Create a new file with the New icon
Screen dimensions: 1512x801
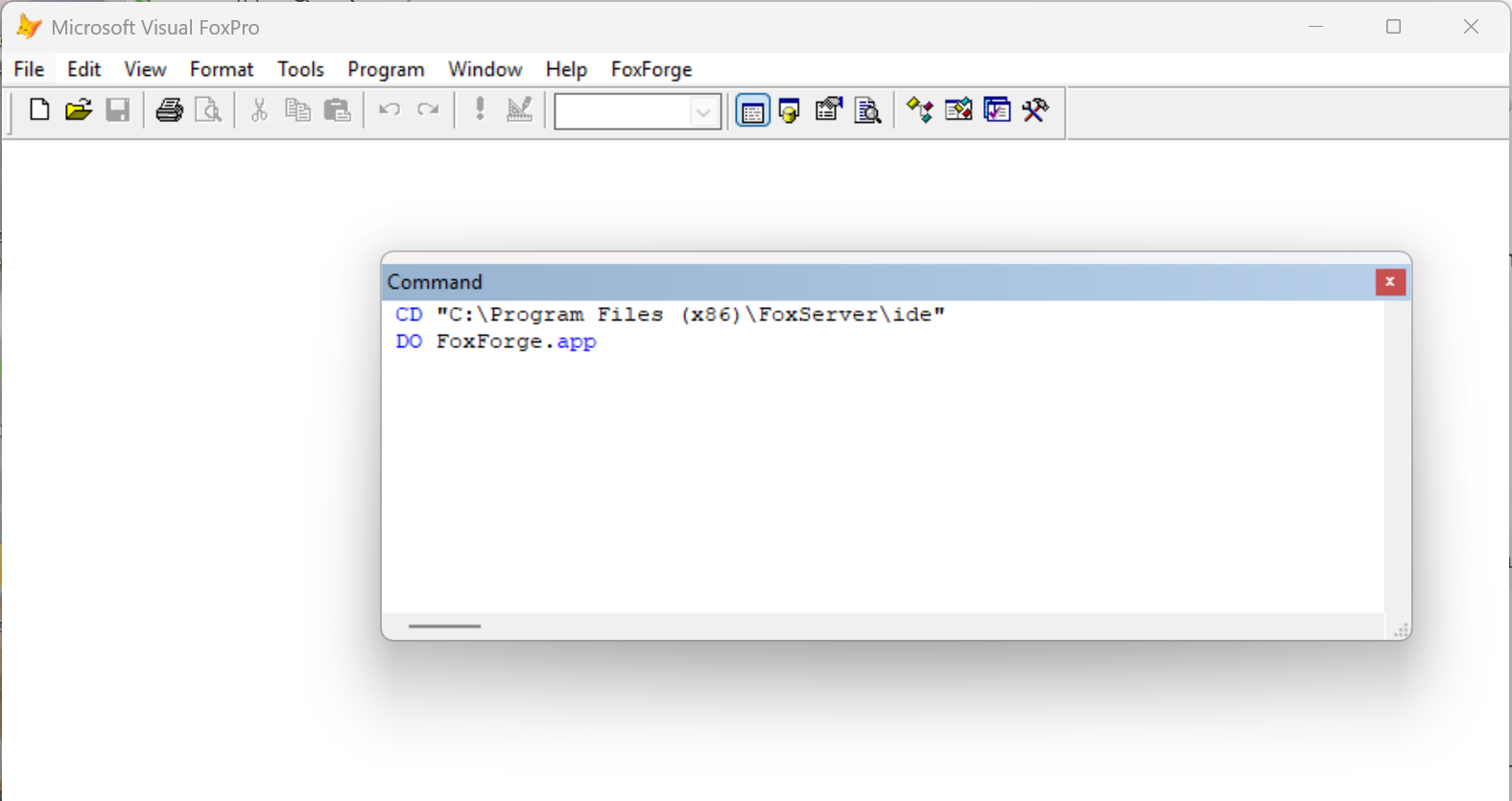tap(39, 110)
